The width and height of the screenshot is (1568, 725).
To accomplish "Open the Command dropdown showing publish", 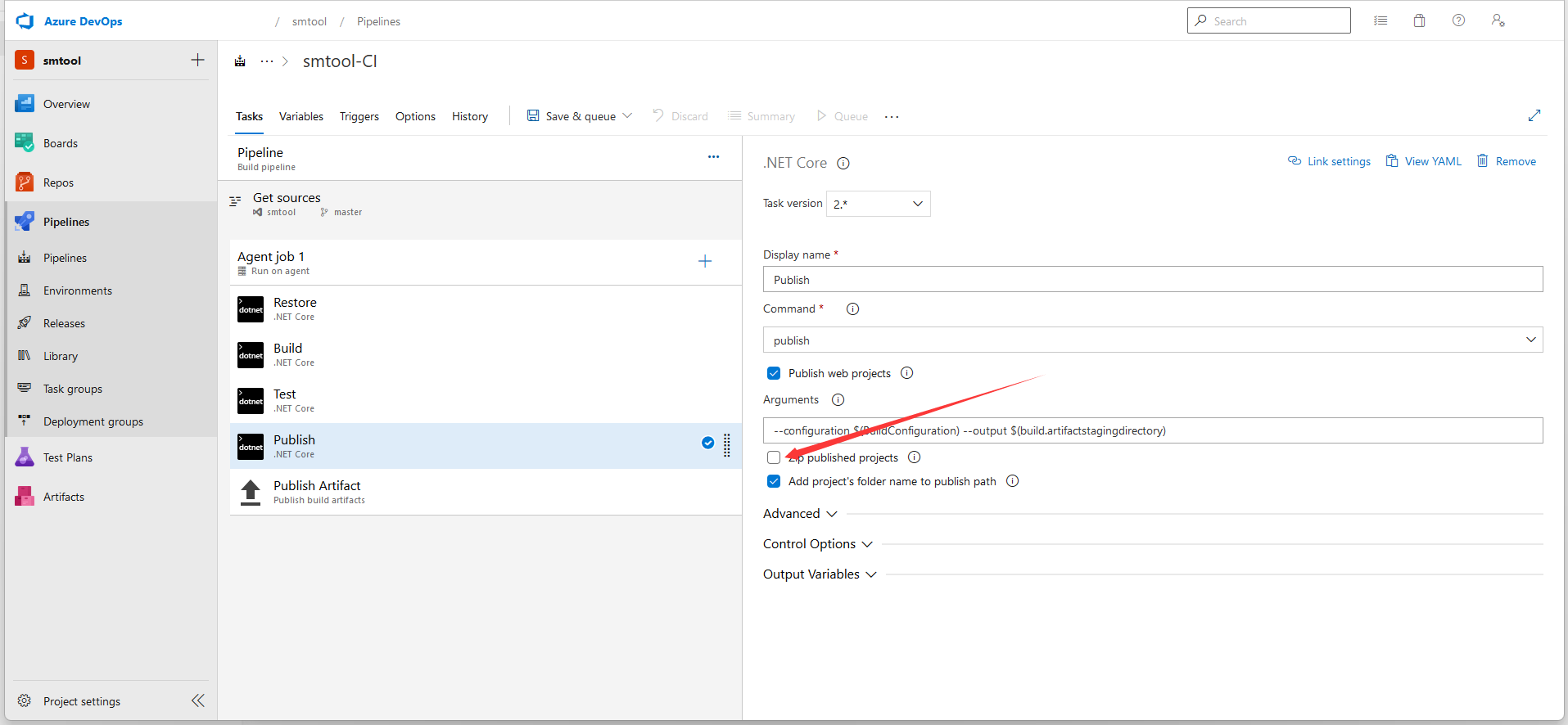I will 1152,340.
